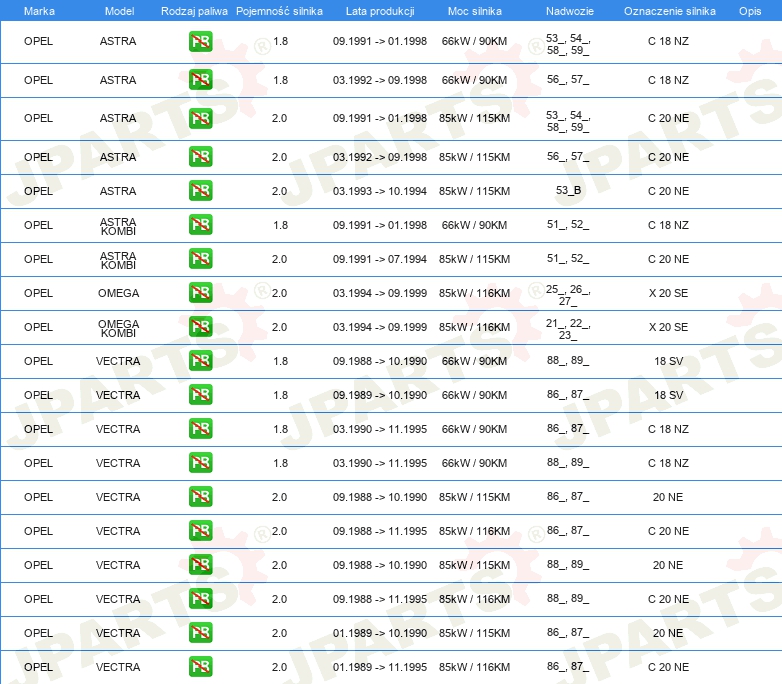The width and height of the screenshot is (782, 684).
Task: Select 85kW / 115KM in Astra 53_B row
Action: [474, 191]
